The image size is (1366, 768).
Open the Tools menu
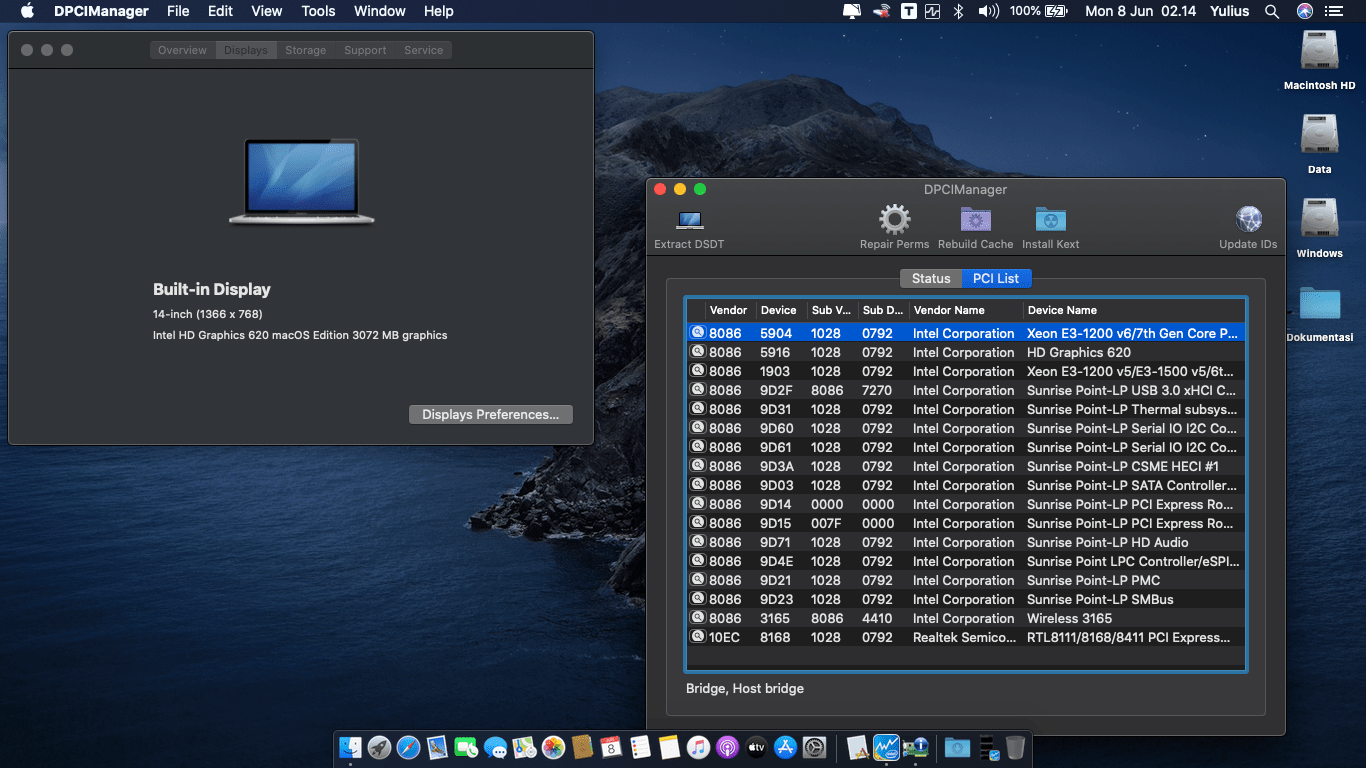tap(318, 11)
